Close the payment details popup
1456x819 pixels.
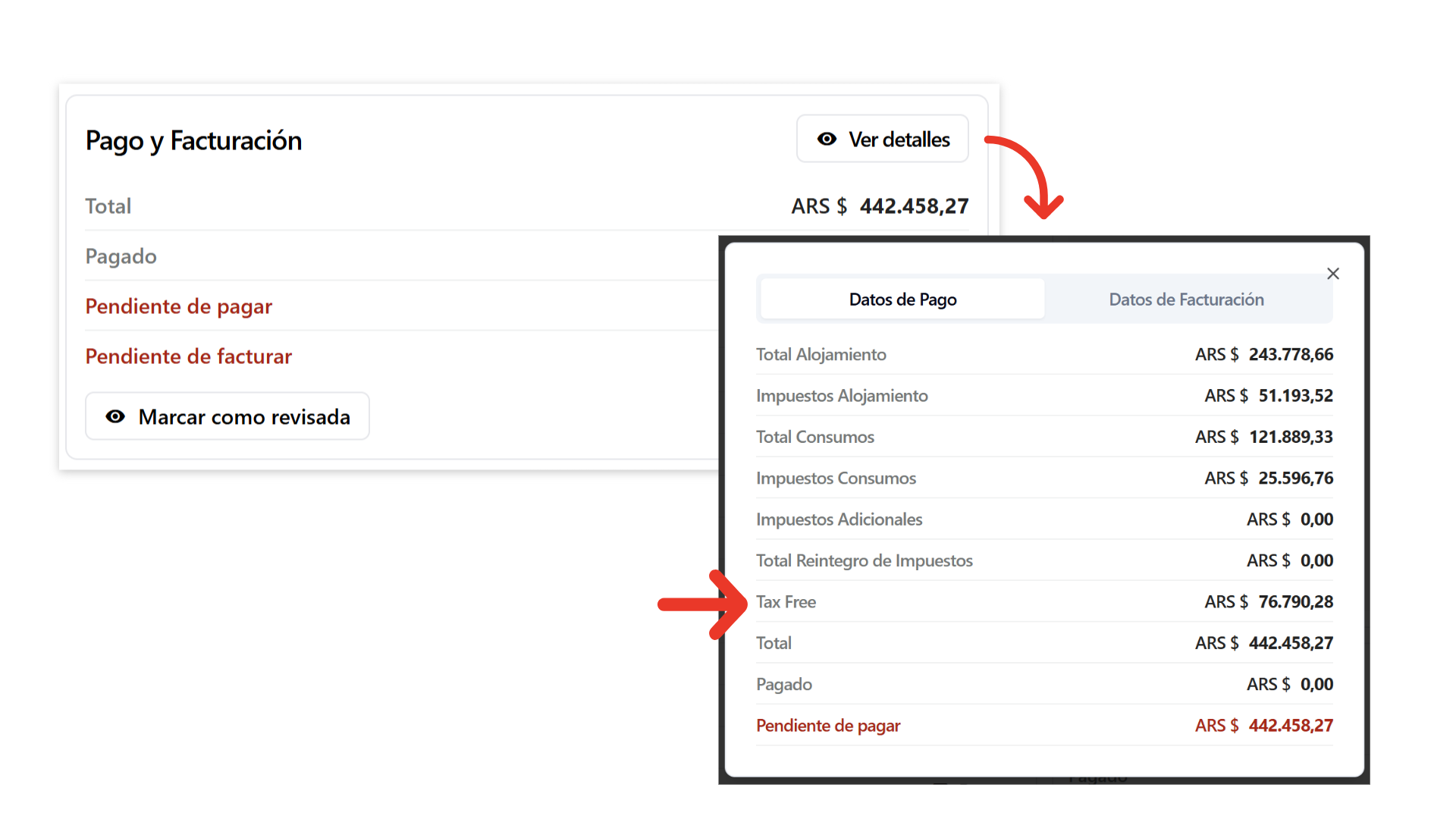[x=1333, y=274]
